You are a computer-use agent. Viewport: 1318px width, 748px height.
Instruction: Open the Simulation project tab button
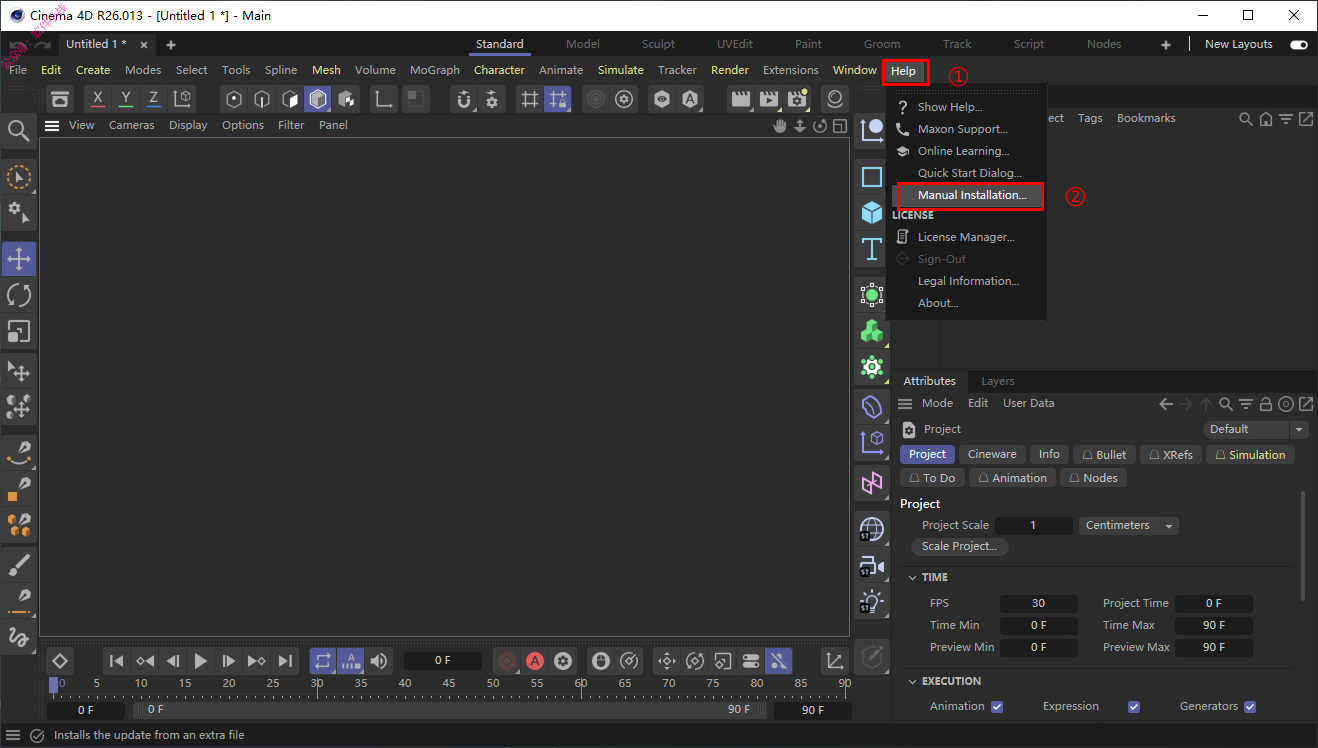[x=1250, y=454]
